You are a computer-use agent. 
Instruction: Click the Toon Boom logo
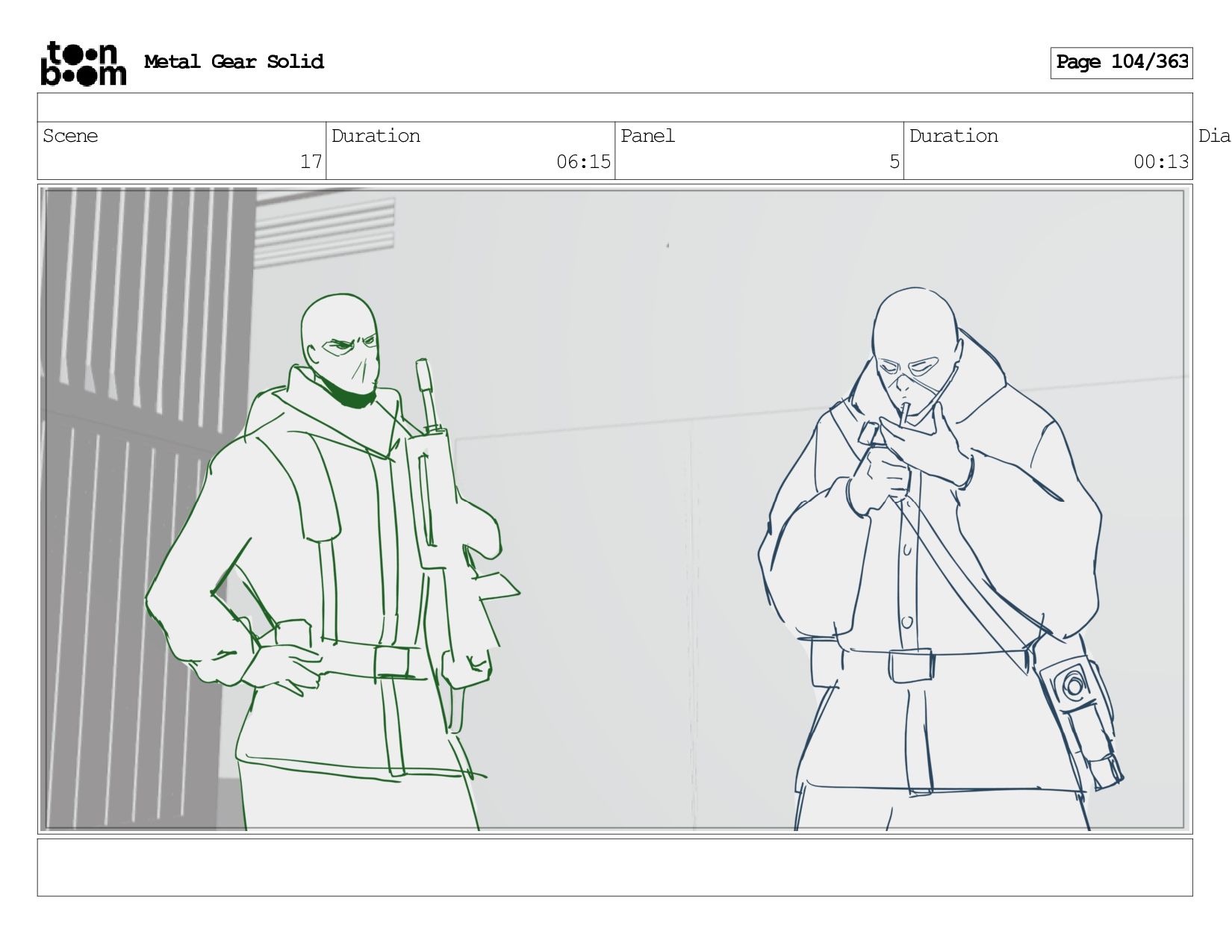pos(83,63)
